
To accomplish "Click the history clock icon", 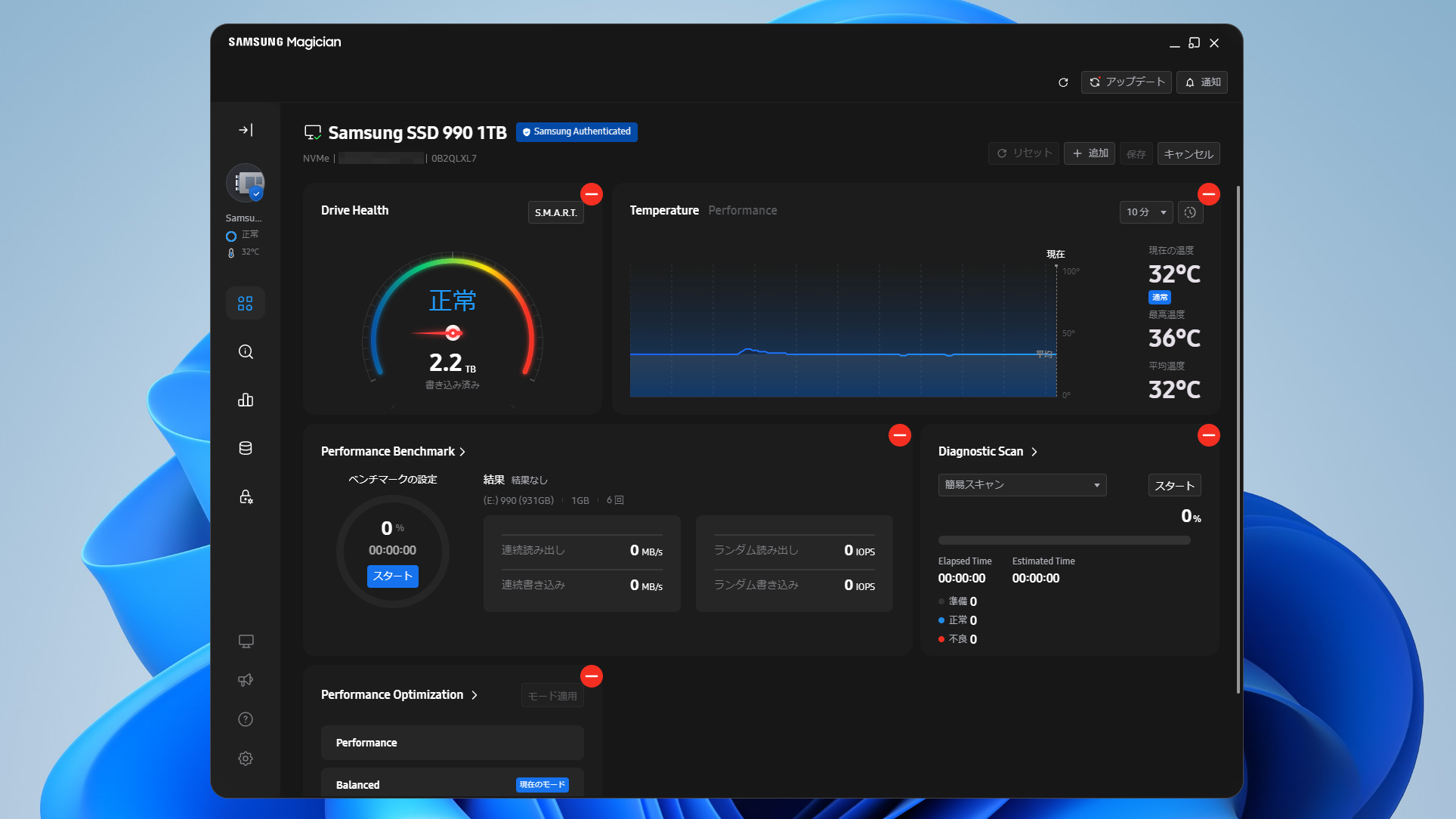I will click(x=1190, y=212).
